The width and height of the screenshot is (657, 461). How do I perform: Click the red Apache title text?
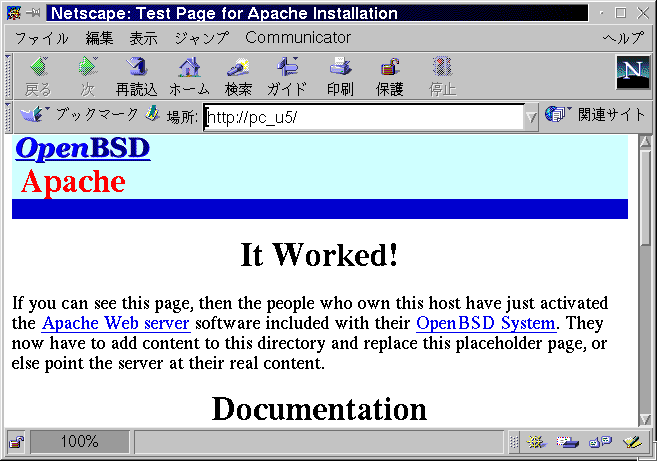coord(73,182)
